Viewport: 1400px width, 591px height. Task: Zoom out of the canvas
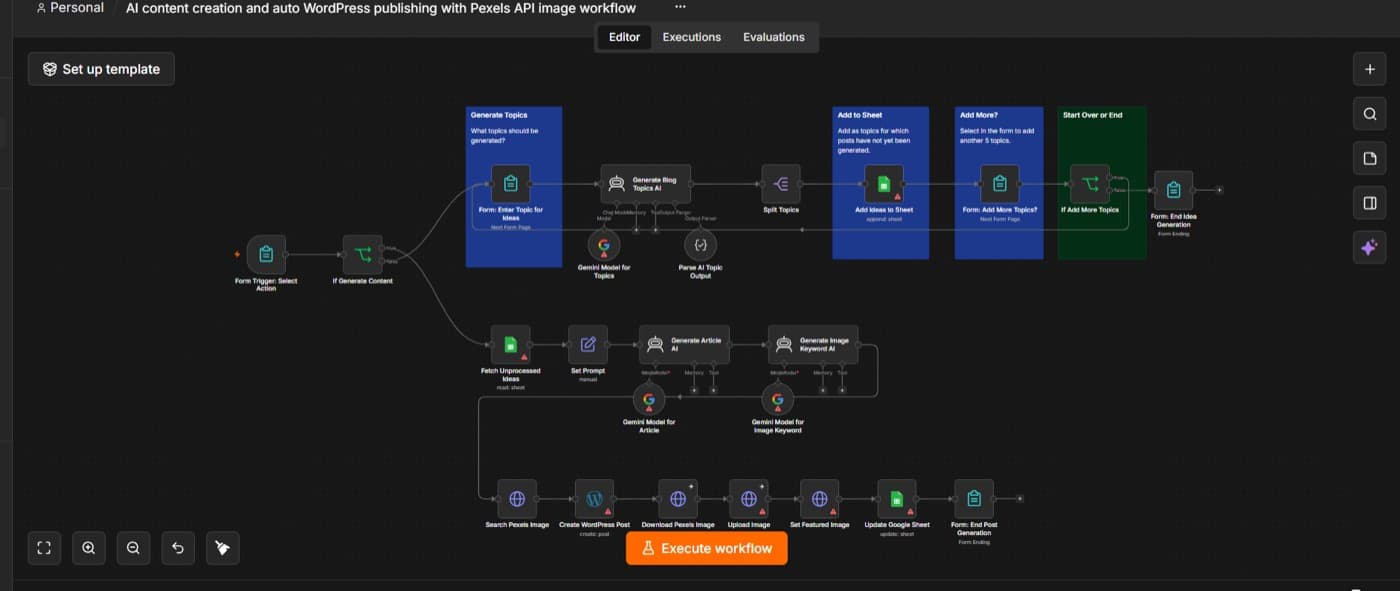(x=133, y=548)
